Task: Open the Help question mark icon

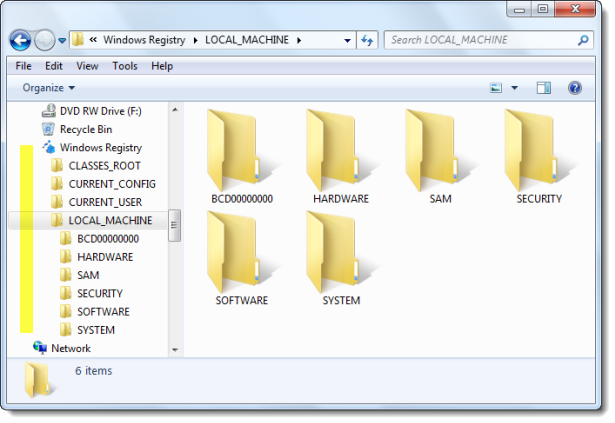Action: click(x=575, y=88)
